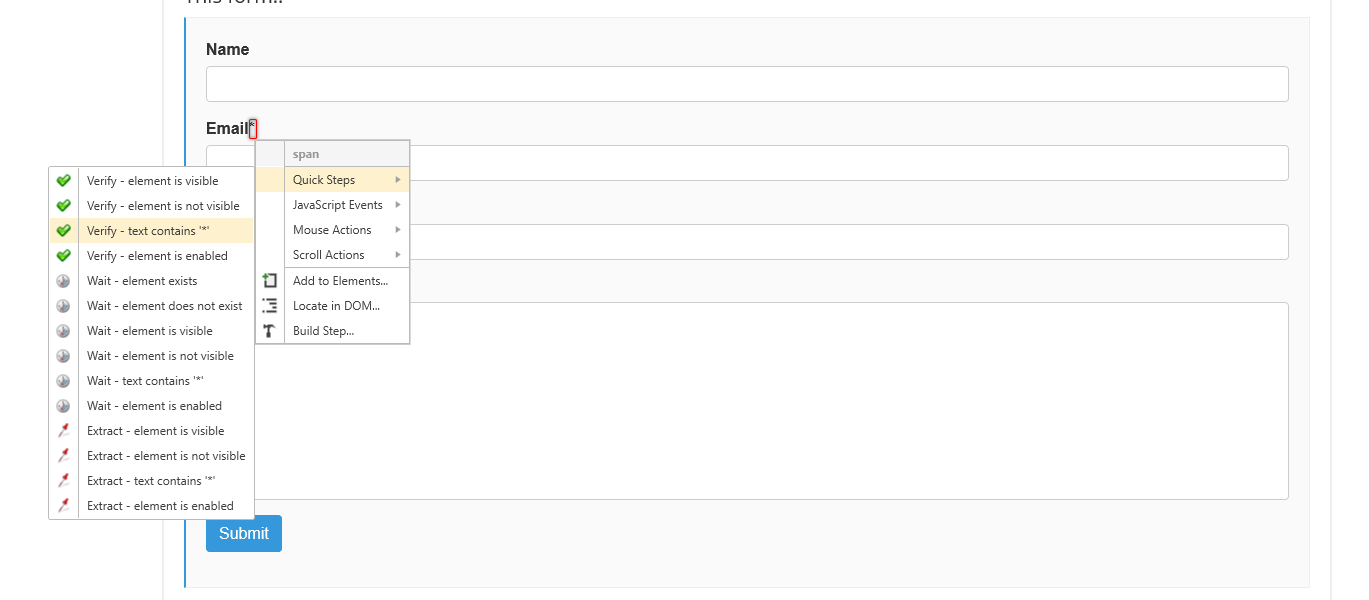Click the Locate in DOM icon
This screenshot has height=600, width=1369.
tap(270, 306)
